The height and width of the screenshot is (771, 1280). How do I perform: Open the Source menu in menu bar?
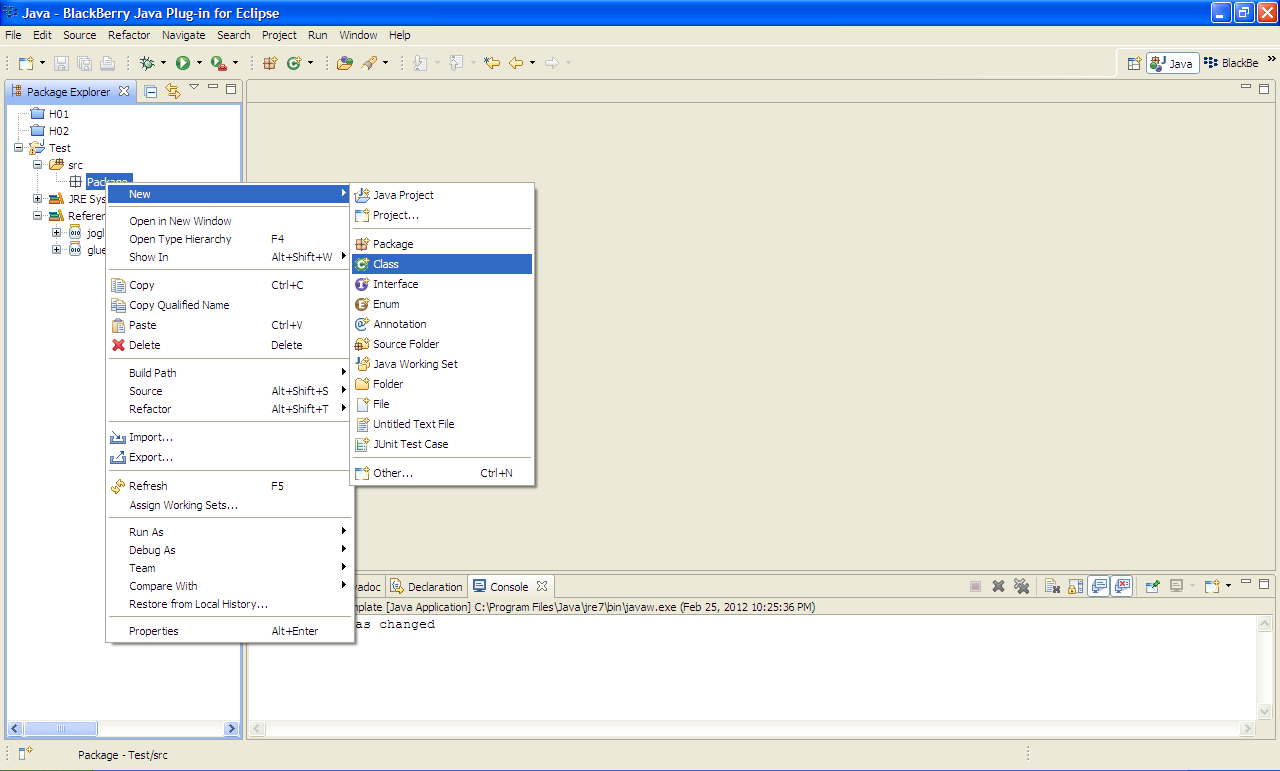click(x=80, y=35)
